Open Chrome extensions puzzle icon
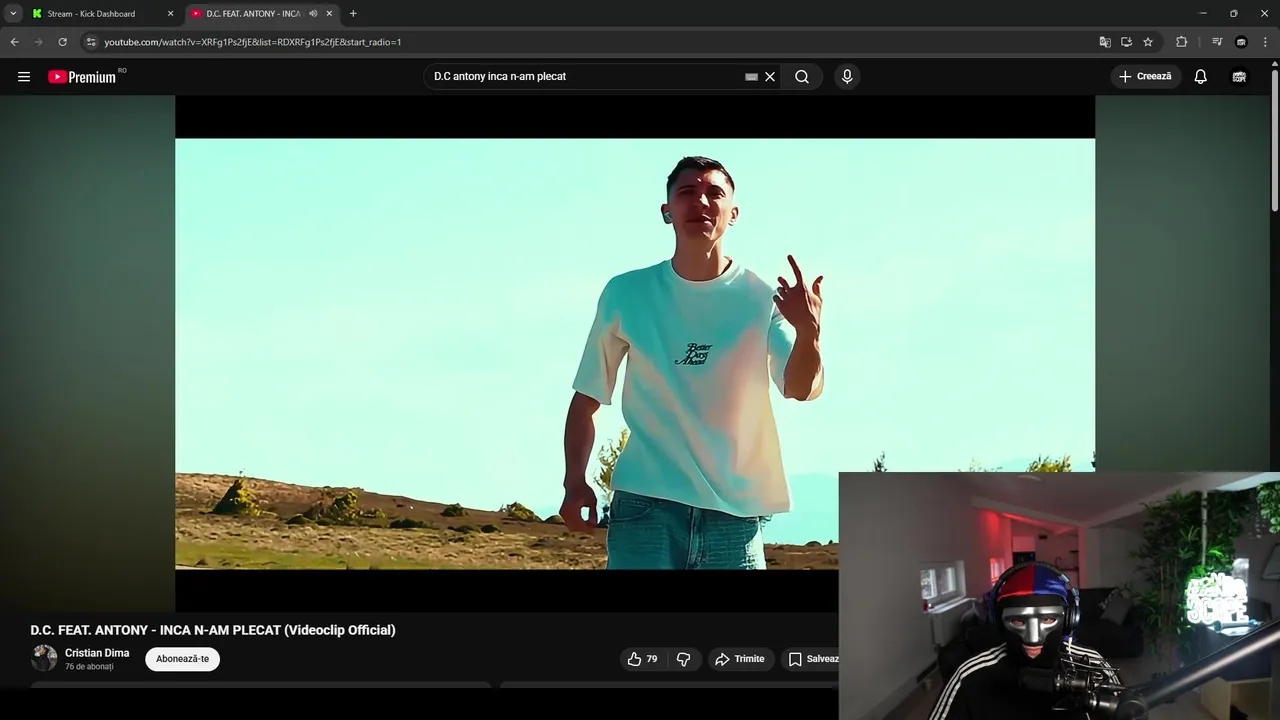1280x720 pixels. click(x=1181, y=42)
